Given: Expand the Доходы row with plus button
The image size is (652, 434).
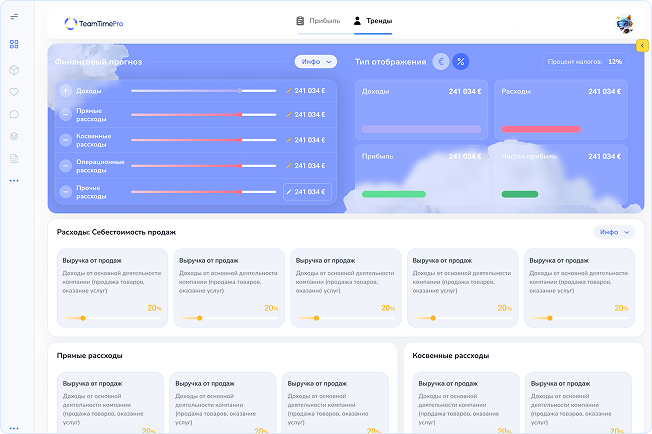Looking at the screenshot, I should [66, 91].
